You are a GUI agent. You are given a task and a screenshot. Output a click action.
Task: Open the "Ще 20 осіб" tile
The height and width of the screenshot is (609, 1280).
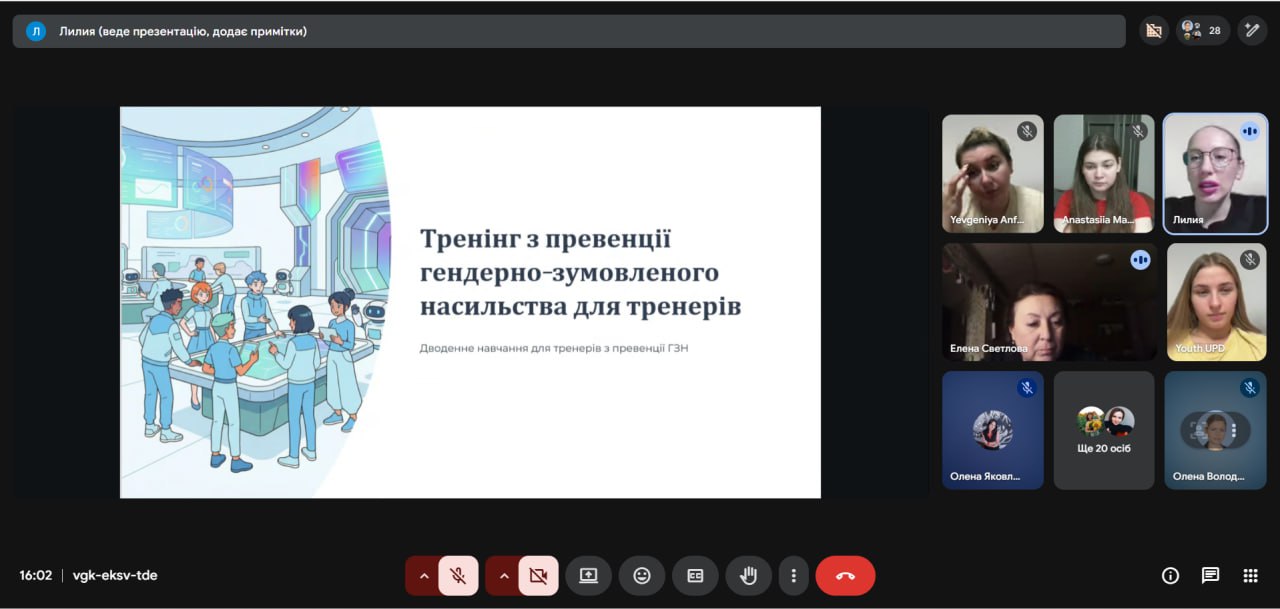[1104, 430]
